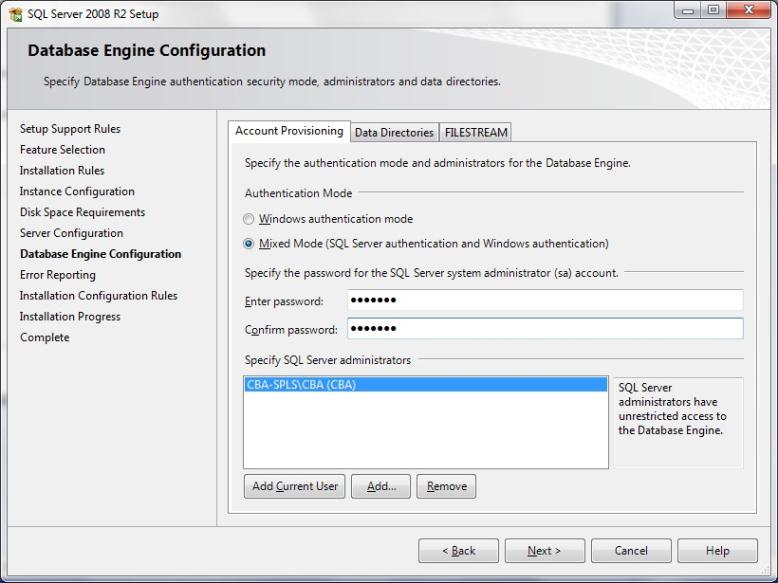Cancel the setup wizard
This screenshot has width=778, height=583.
tap(631, 551)
